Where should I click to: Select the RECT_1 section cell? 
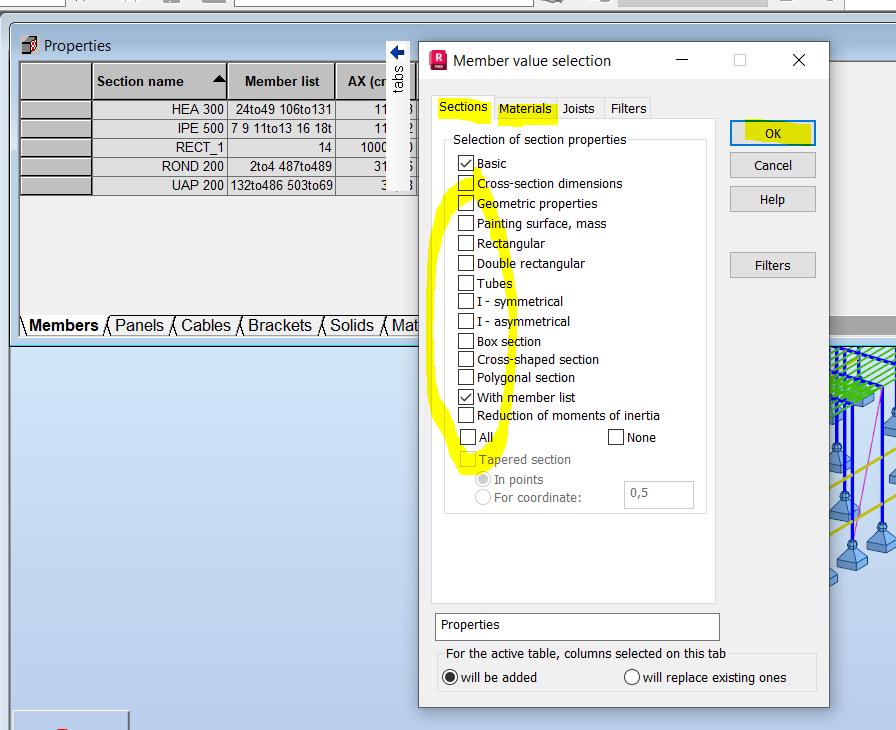tap(159, 147)
